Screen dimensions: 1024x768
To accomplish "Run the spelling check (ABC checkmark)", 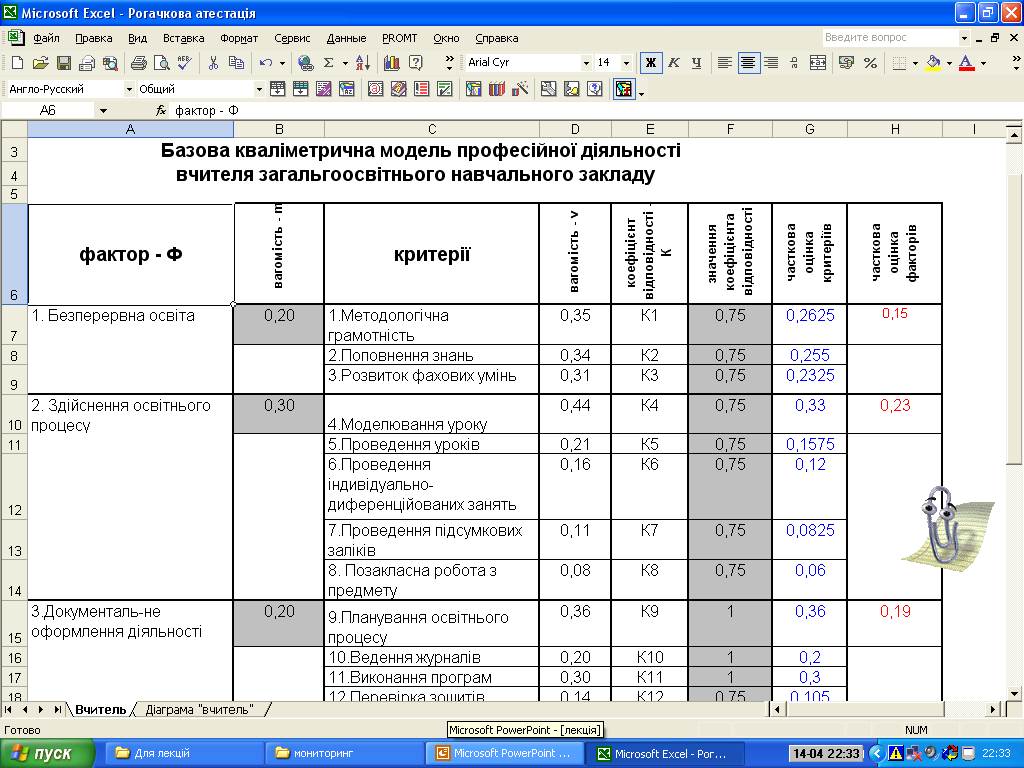I will pos(184,63).
